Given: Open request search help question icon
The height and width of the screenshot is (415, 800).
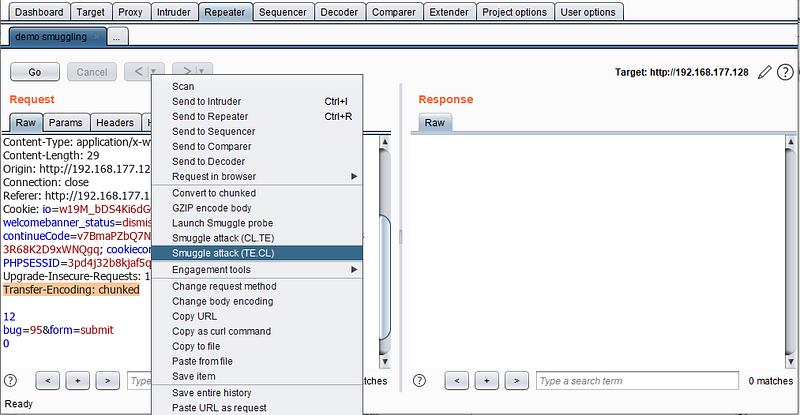Looking at the screenshot, I should 10,380.
